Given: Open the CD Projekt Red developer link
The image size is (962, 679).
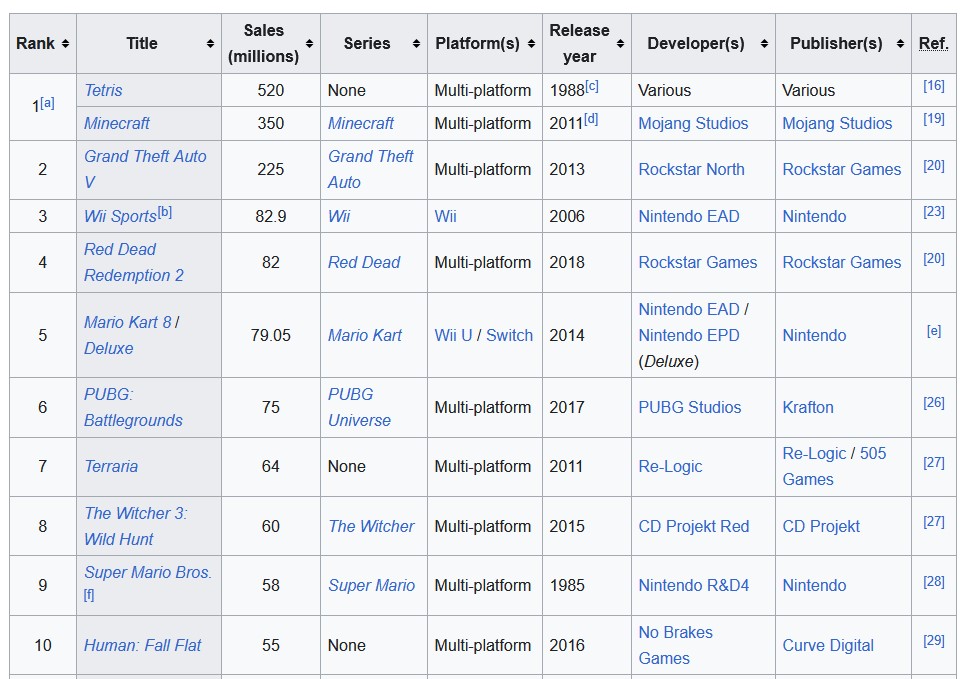Looking at the screenshot, I should pyautogui.click(x=694, y=526).
